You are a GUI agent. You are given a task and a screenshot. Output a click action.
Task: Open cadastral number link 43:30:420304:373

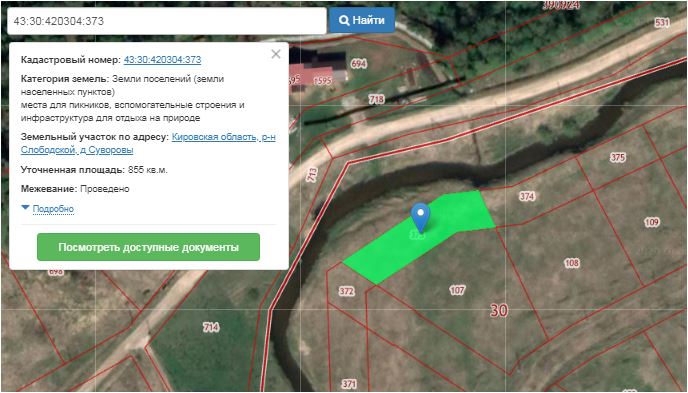(x=162, y=60)
